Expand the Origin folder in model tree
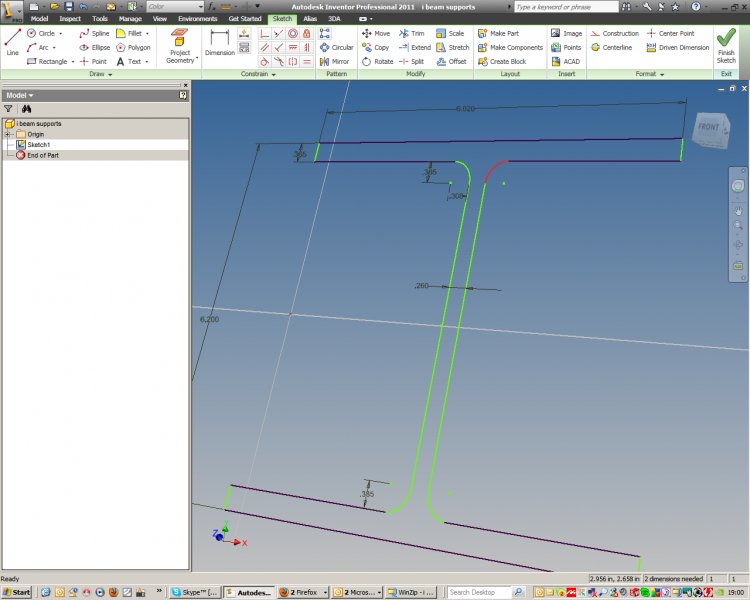This screenshot has height=600, width=750. (x=8, y=134)
